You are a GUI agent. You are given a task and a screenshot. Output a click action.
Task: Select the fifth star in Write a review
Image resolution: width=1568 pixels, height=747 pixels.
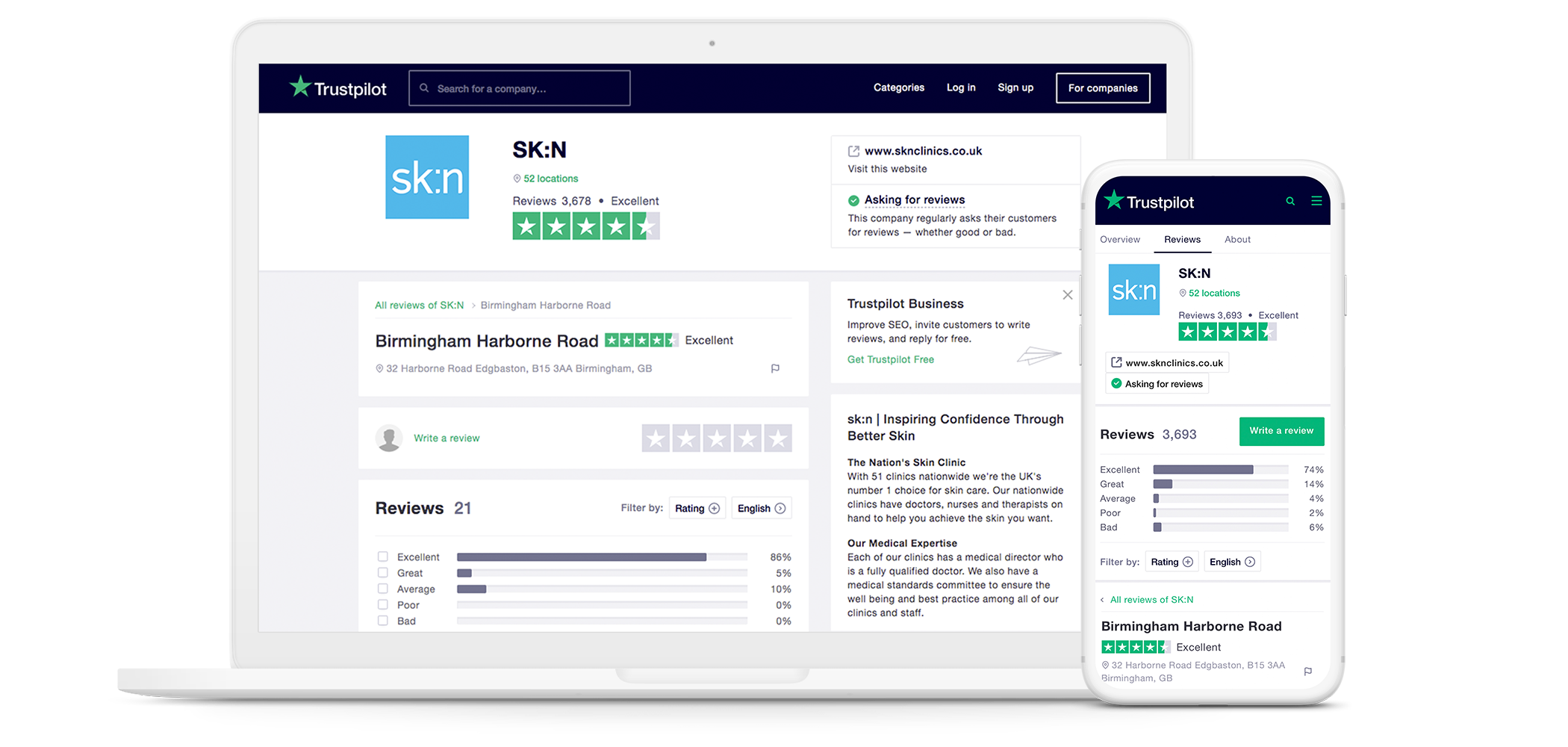pos(778,438)
